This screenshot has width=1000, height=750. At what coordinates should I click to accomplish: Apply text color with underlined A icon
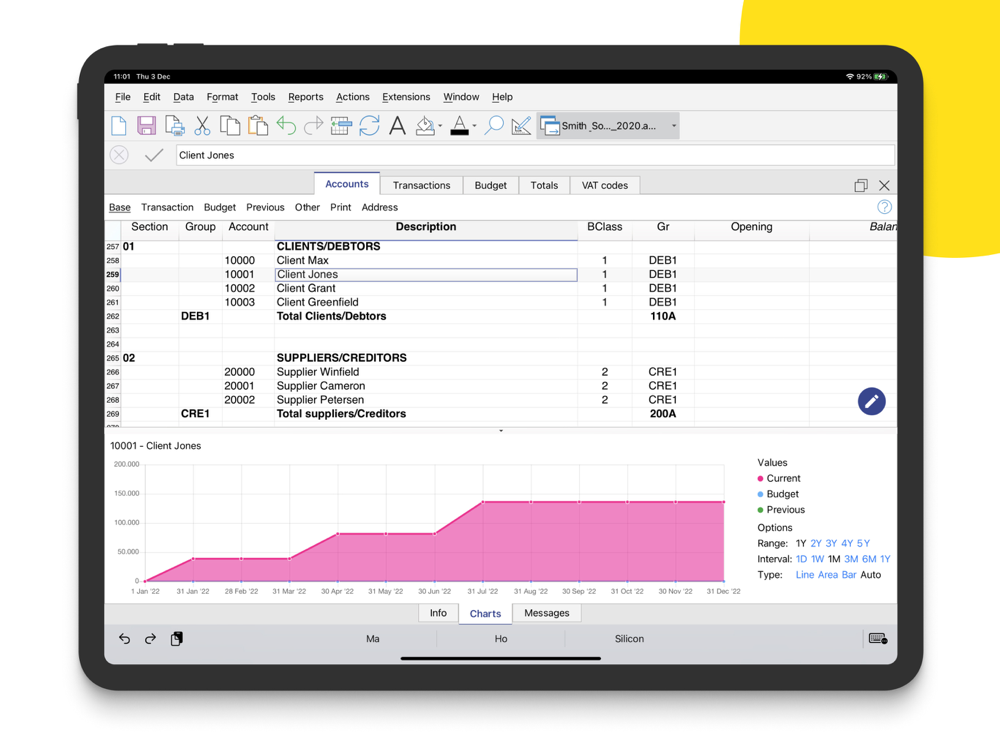click(459, 126)
